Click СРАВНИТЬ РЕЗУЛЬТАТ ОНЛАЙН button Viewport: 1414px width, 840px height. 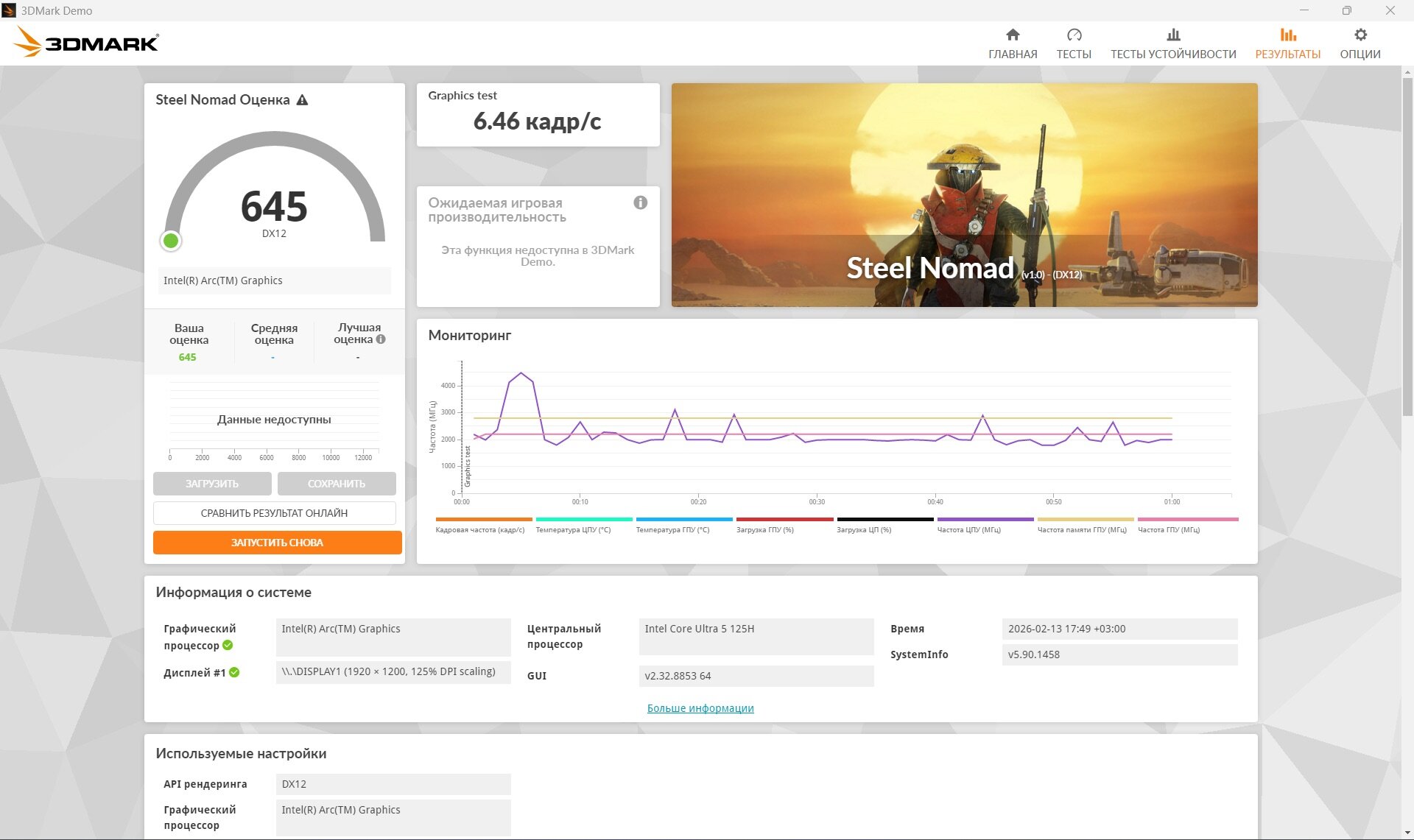point(274,513)
